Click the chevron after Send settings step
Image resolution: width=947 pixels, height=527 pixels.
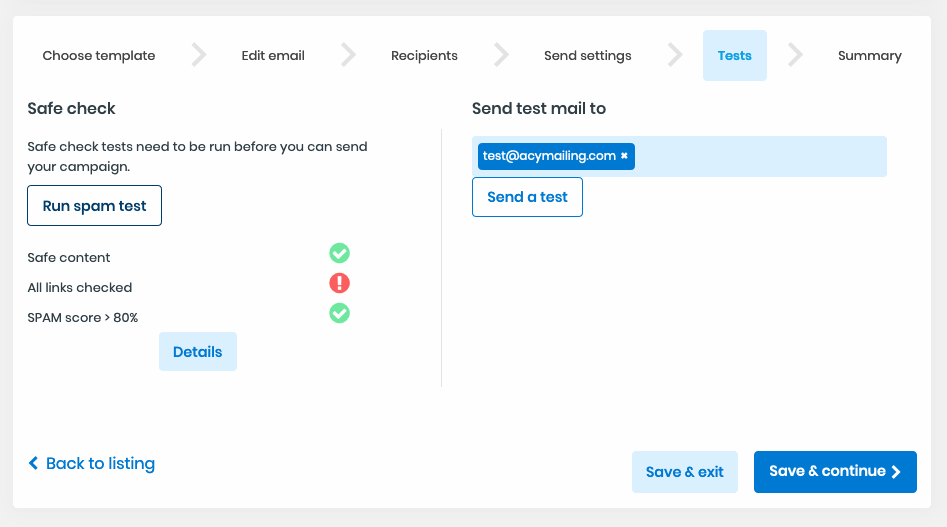(x=675, y=55)
